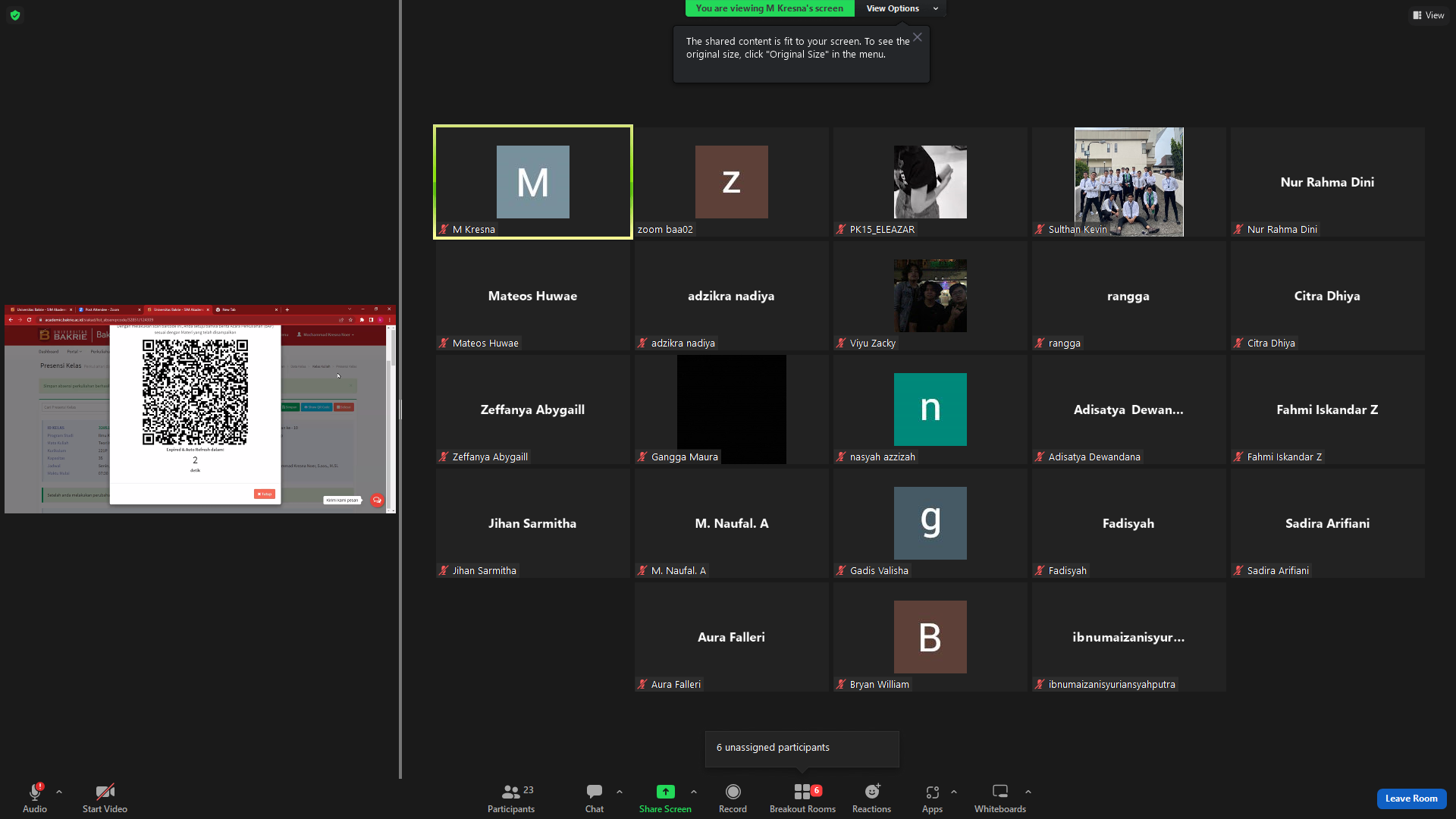Open the View Options dropdown
Viewport: 1456px width, 819px height.
[x=901, y=8]
